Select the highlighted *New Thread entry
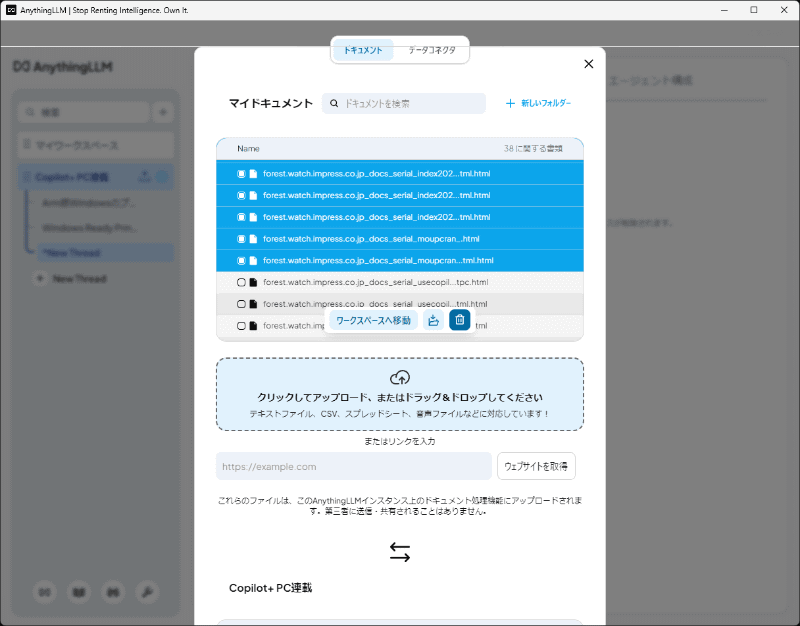The width and height of the screenshot is (800, 626). coord(106,253)
